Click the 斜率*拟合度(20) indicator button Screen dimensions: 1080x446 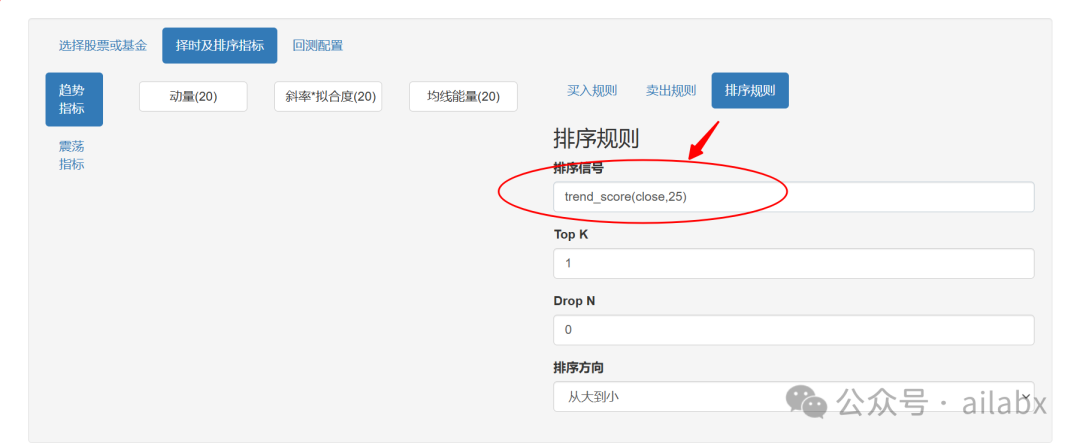click(328, 96)
